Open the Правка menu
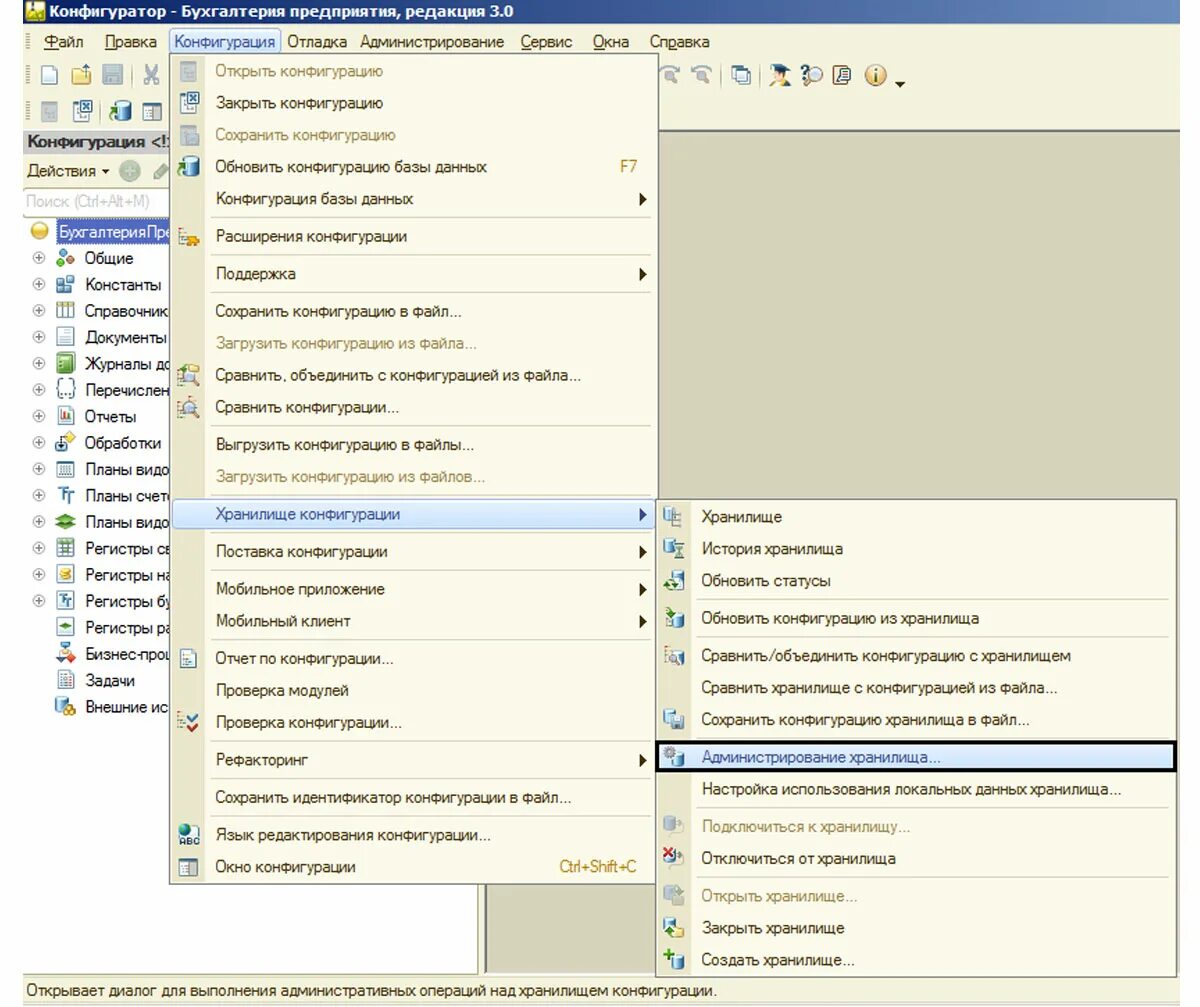Viewport: 1200px width, 1007px height. tap(130, 42)
